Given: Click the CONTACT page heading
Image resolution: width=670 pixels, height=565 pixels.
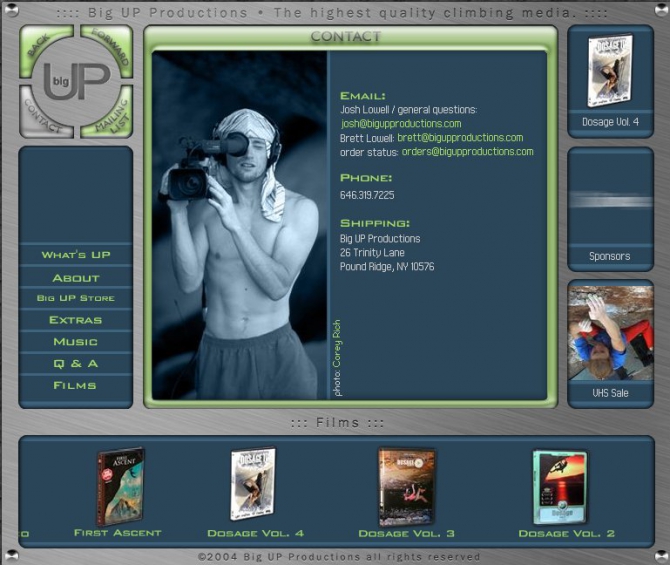Looking at the screenshot, I should [x=346, y=37].
